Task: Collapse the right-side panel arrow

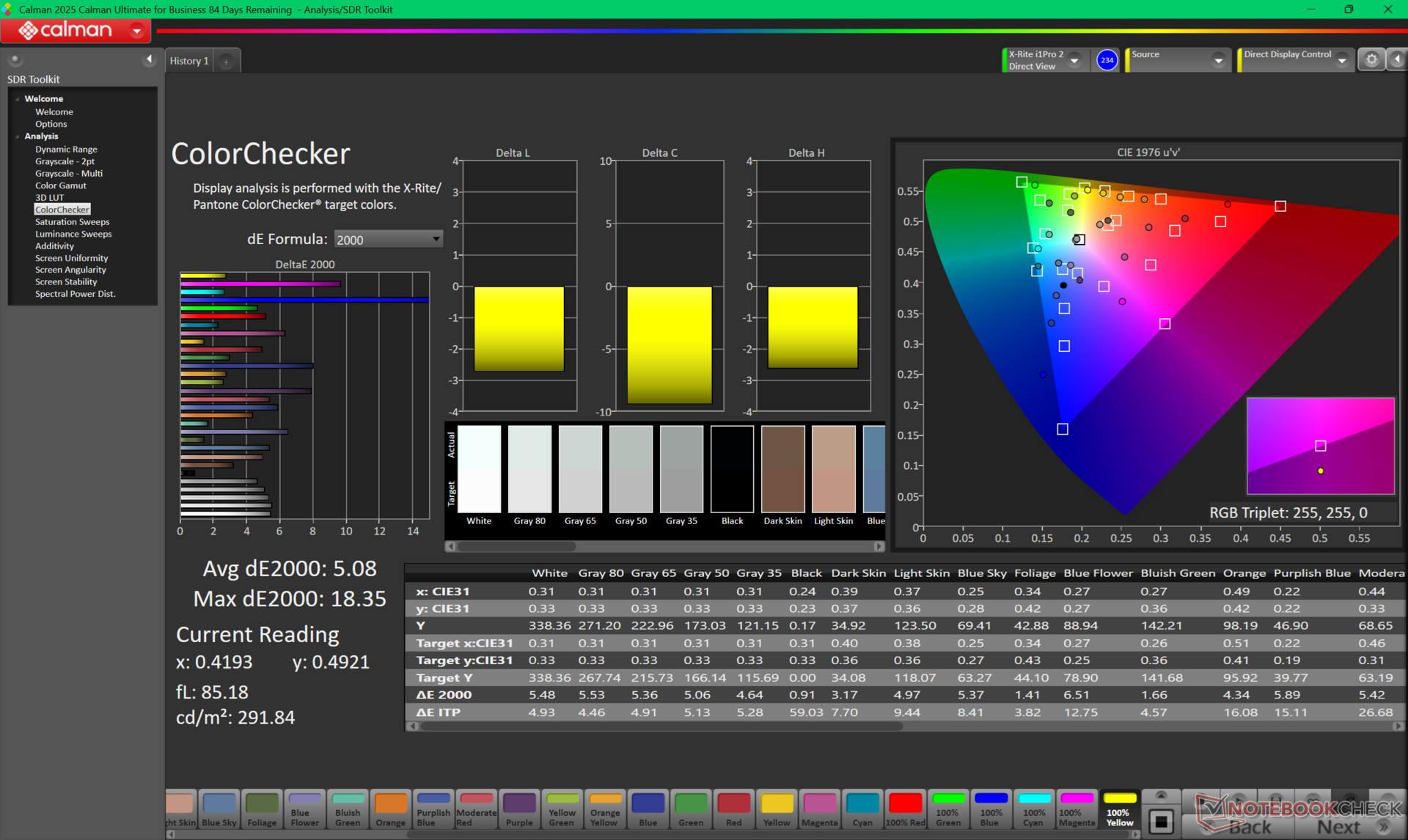Action: pos(1397,60)
